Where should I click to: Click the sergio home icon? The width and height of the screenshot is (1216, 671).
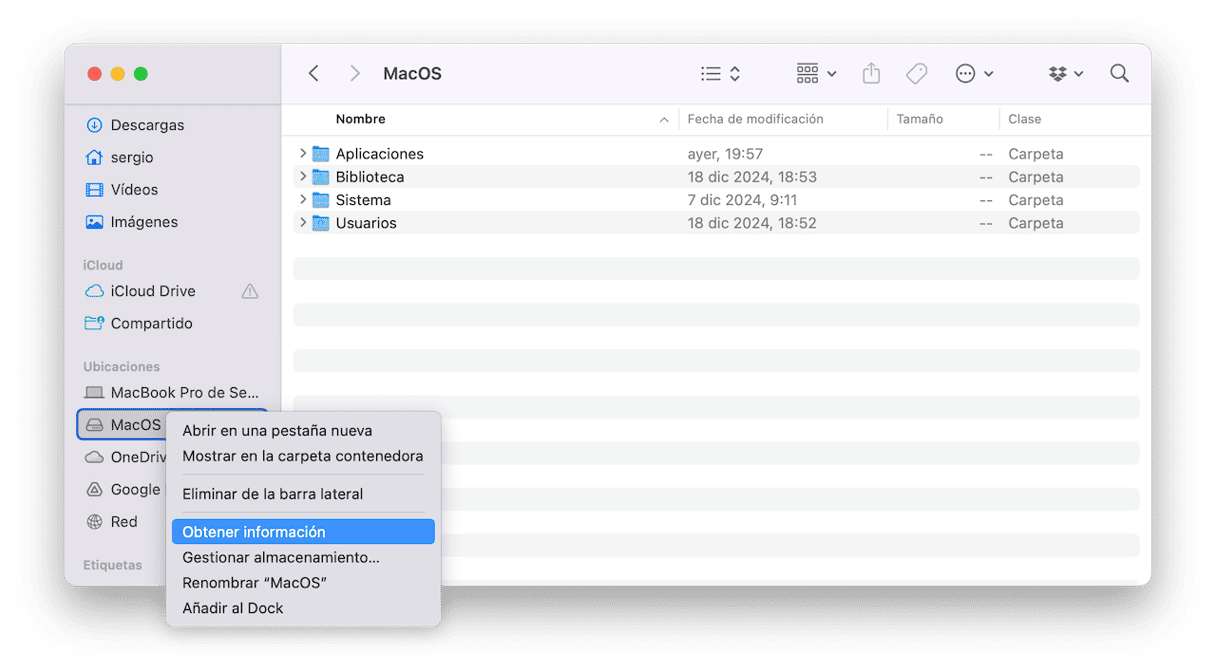94,157
